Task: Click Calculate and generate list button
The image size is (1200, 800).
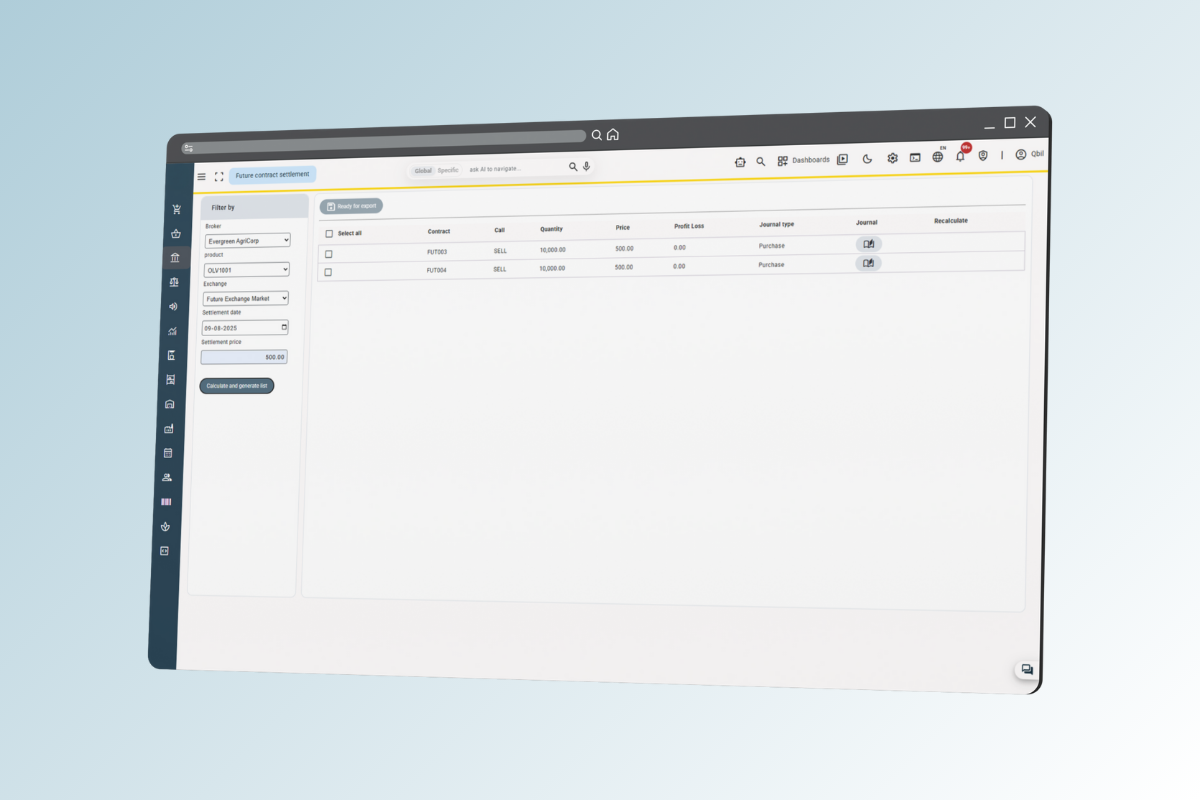Action: coord(236,385)
